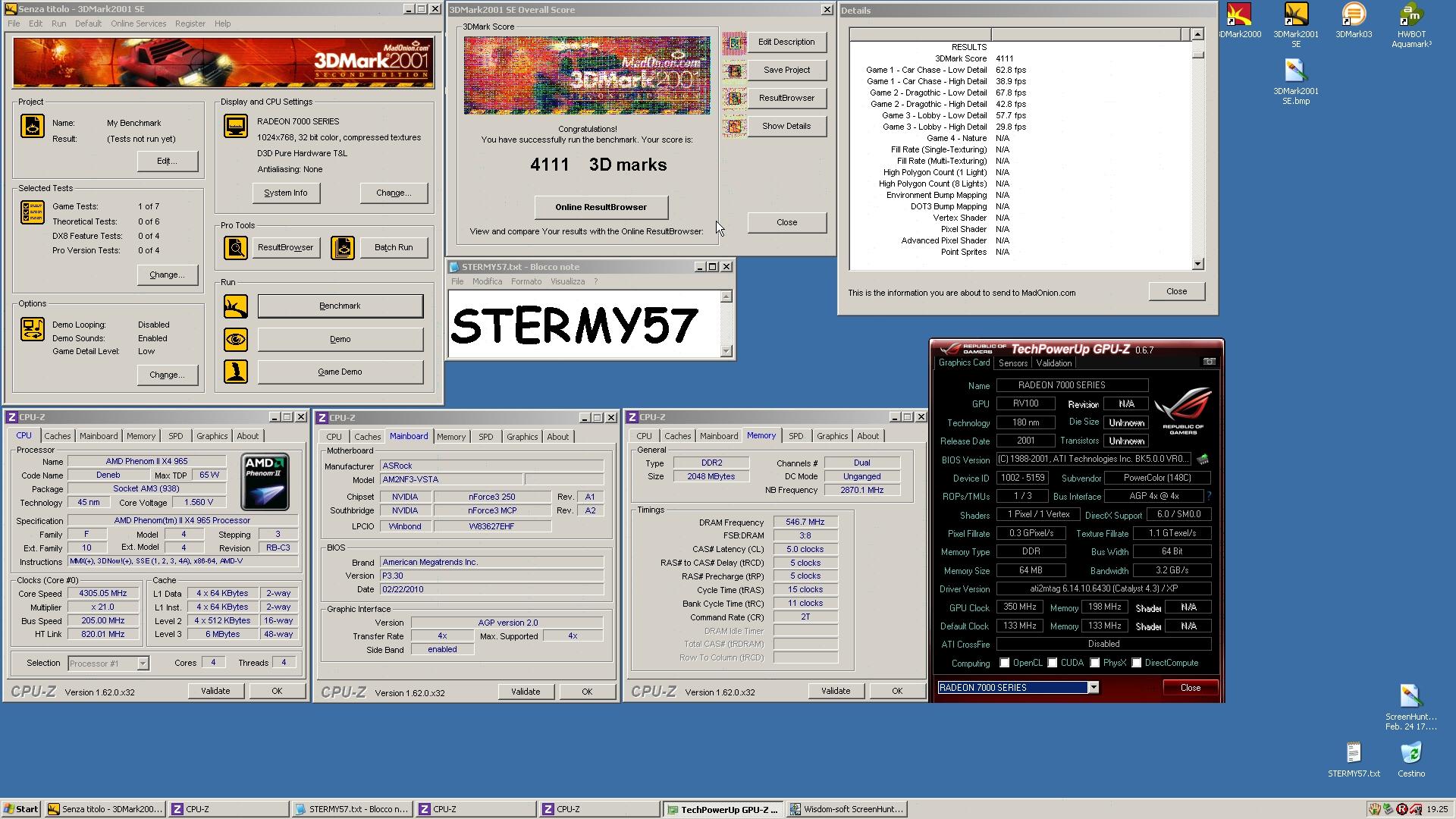The height and width of the screenshot is (819, 1456).
Task: Click the Show Details button
Action: click(x=786, y=126)
